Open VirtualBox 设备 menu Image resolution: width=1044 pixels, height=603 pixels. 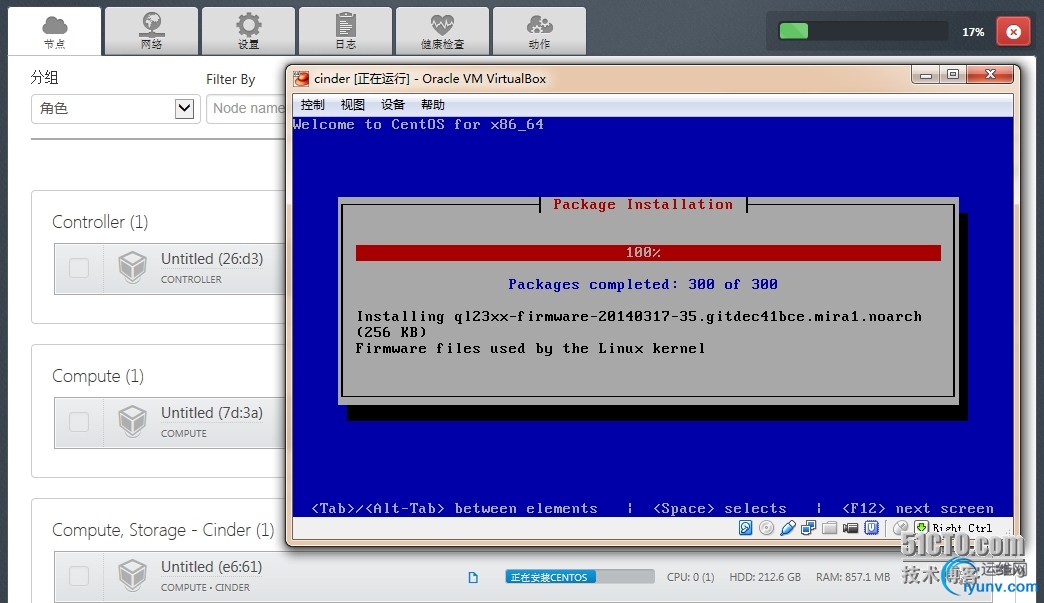(x=393, y=104)
